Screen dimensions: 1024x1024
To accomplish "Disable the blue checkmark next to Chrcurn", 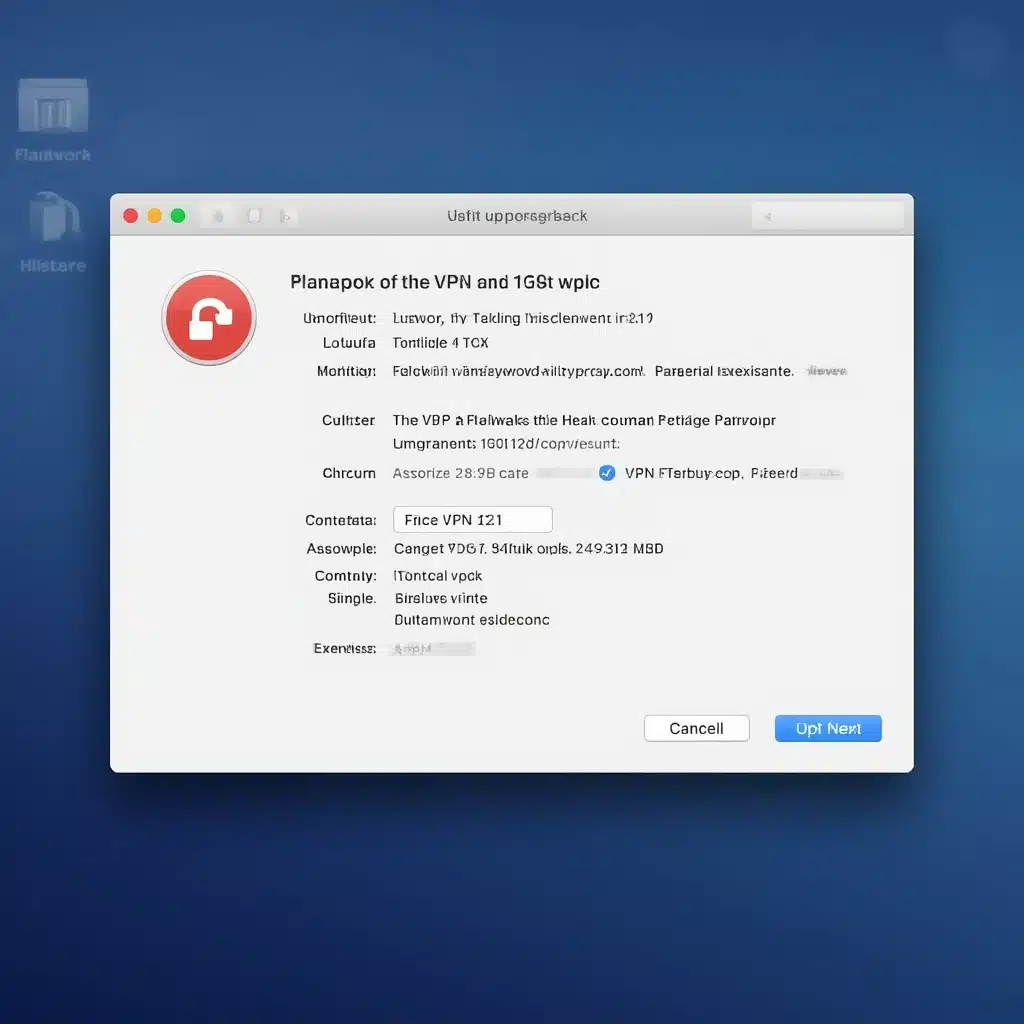I will click(606, 473).
